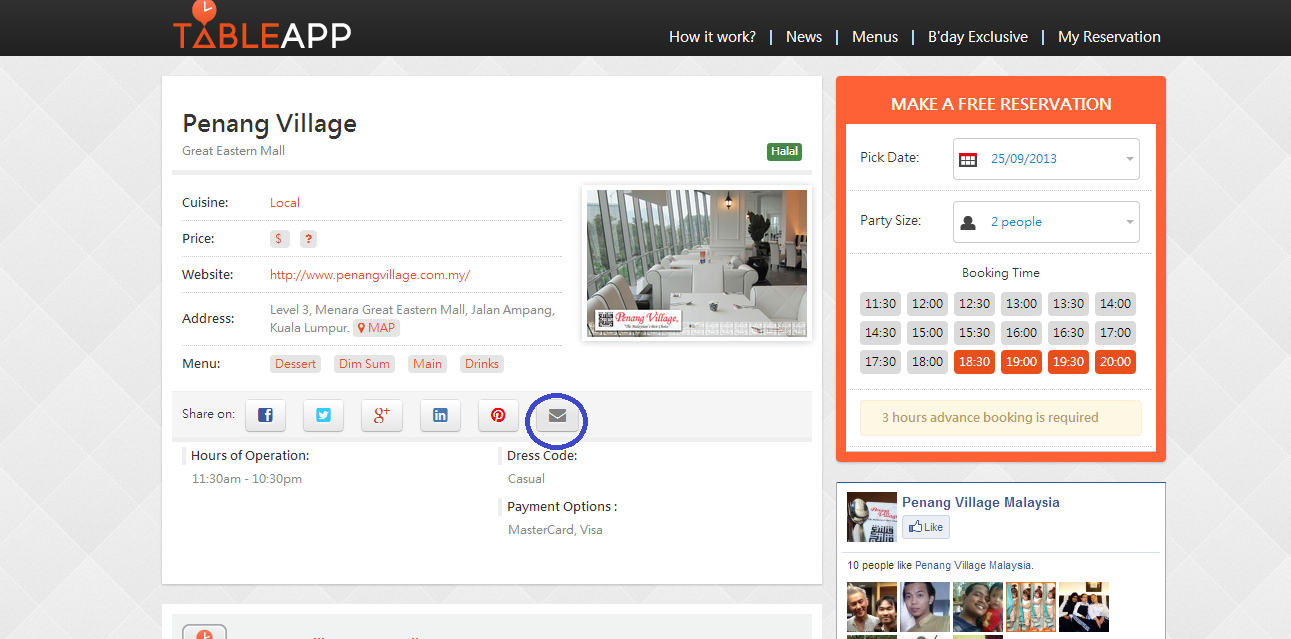This screenshot has height=639, width=1291.
Task: Click the Local cuisine link
Action: point(285,203)
